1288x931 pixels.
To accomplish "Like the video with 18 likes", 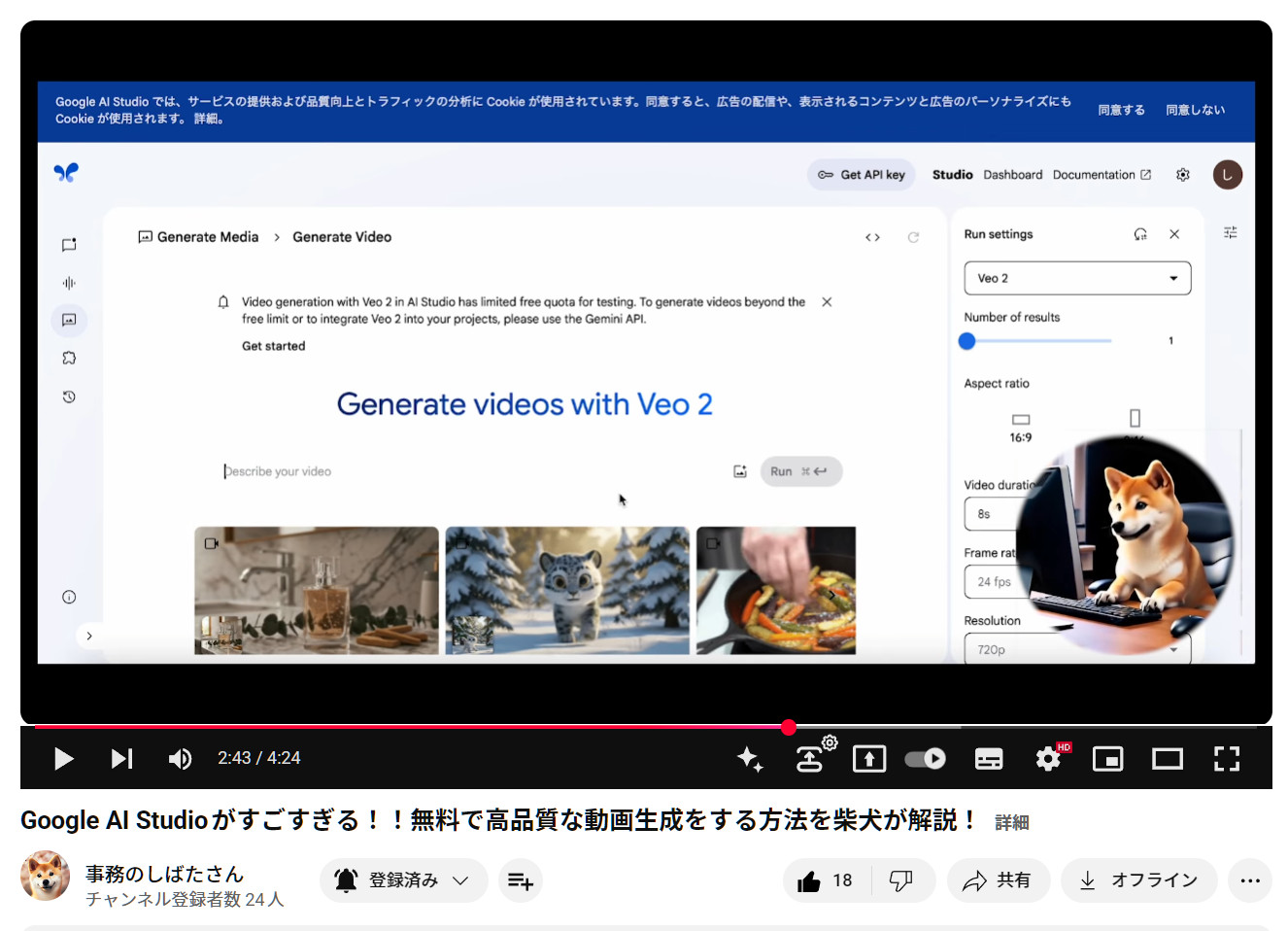I will (827, 880).
